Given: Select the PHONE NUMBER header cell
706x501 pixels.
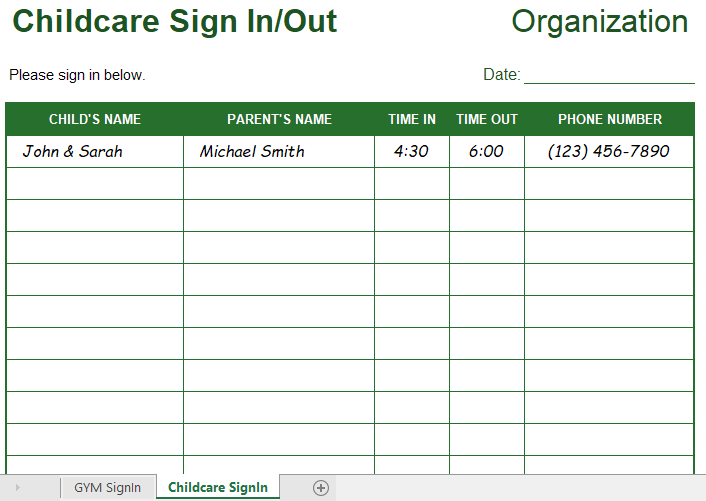Looking at the screenshot, I should tap(610, 119).
